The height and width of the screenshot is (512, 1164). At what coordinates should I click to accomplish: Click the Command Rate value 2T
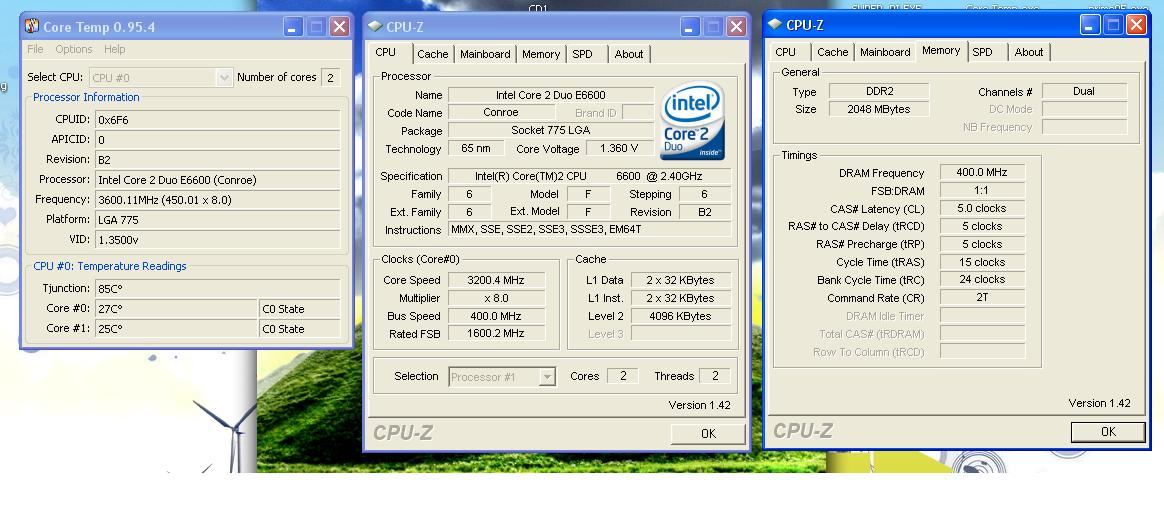[x=982, y=298]
